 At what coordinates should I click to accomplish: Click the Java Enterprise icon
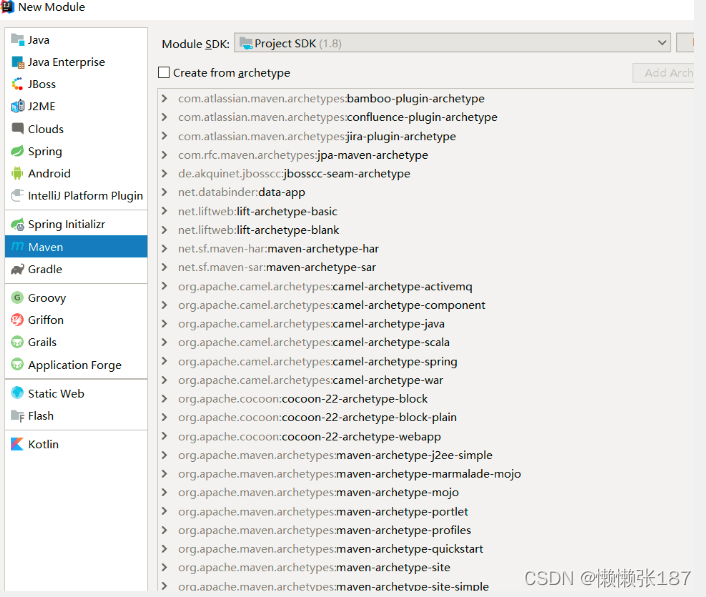pyautogui.click(x=18, y=62)
